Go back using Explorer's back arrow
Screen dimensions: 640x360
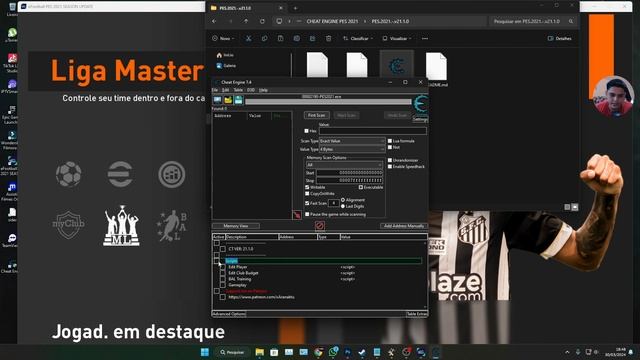pyautogui.click(x=214, y=21)
